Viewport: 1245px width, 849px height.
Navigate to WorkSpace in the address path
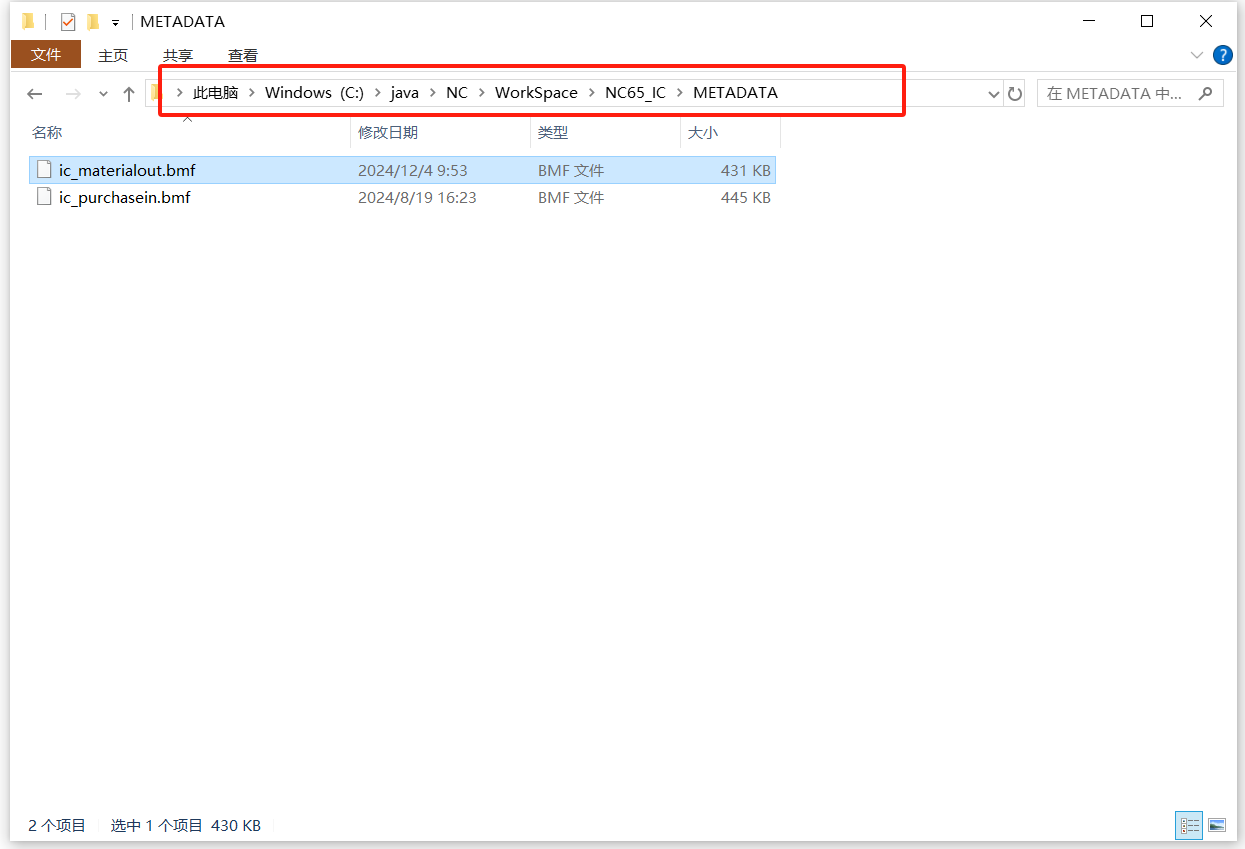coord(536,93)
